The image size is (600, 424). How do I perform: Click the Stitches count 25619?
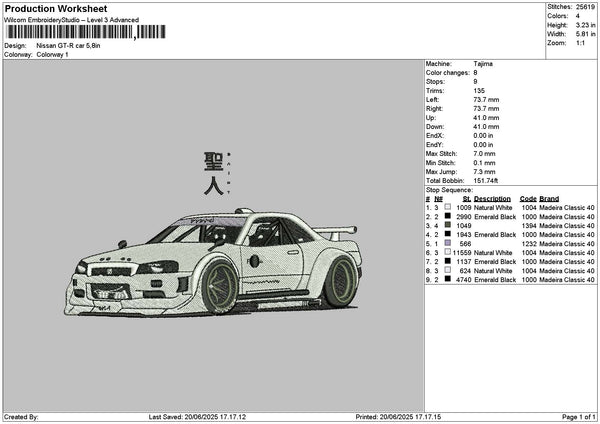coord(583,7)
